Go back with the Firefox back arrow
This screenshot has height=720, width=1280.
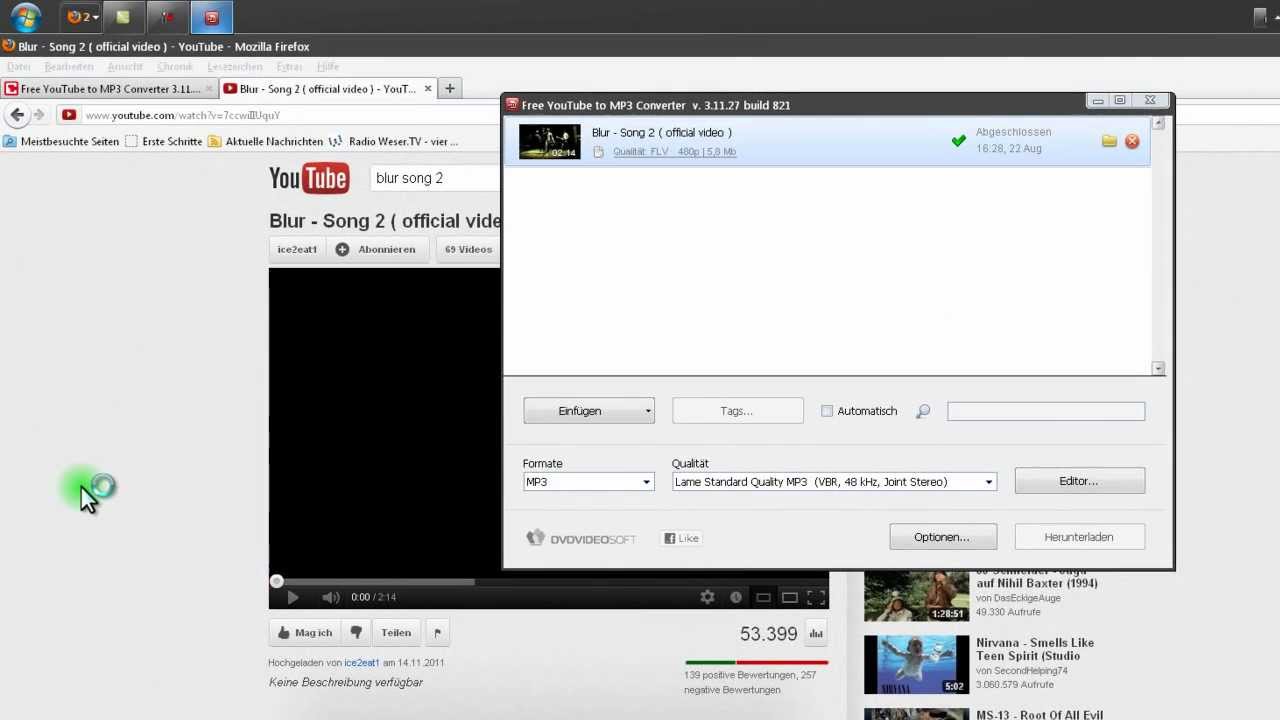click(17, 115)
